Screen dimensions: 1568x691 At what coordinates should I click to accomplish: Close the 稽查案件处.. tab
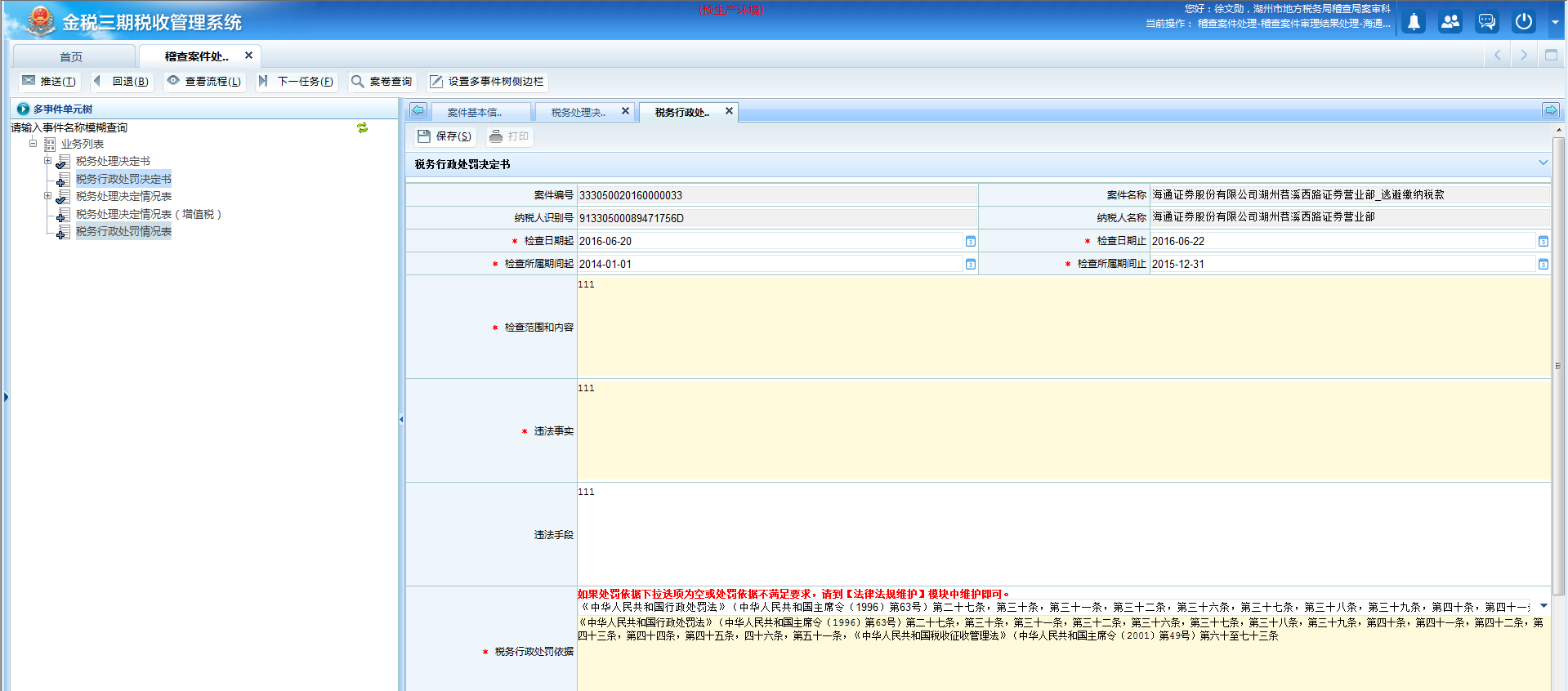(x=249, y=56)
